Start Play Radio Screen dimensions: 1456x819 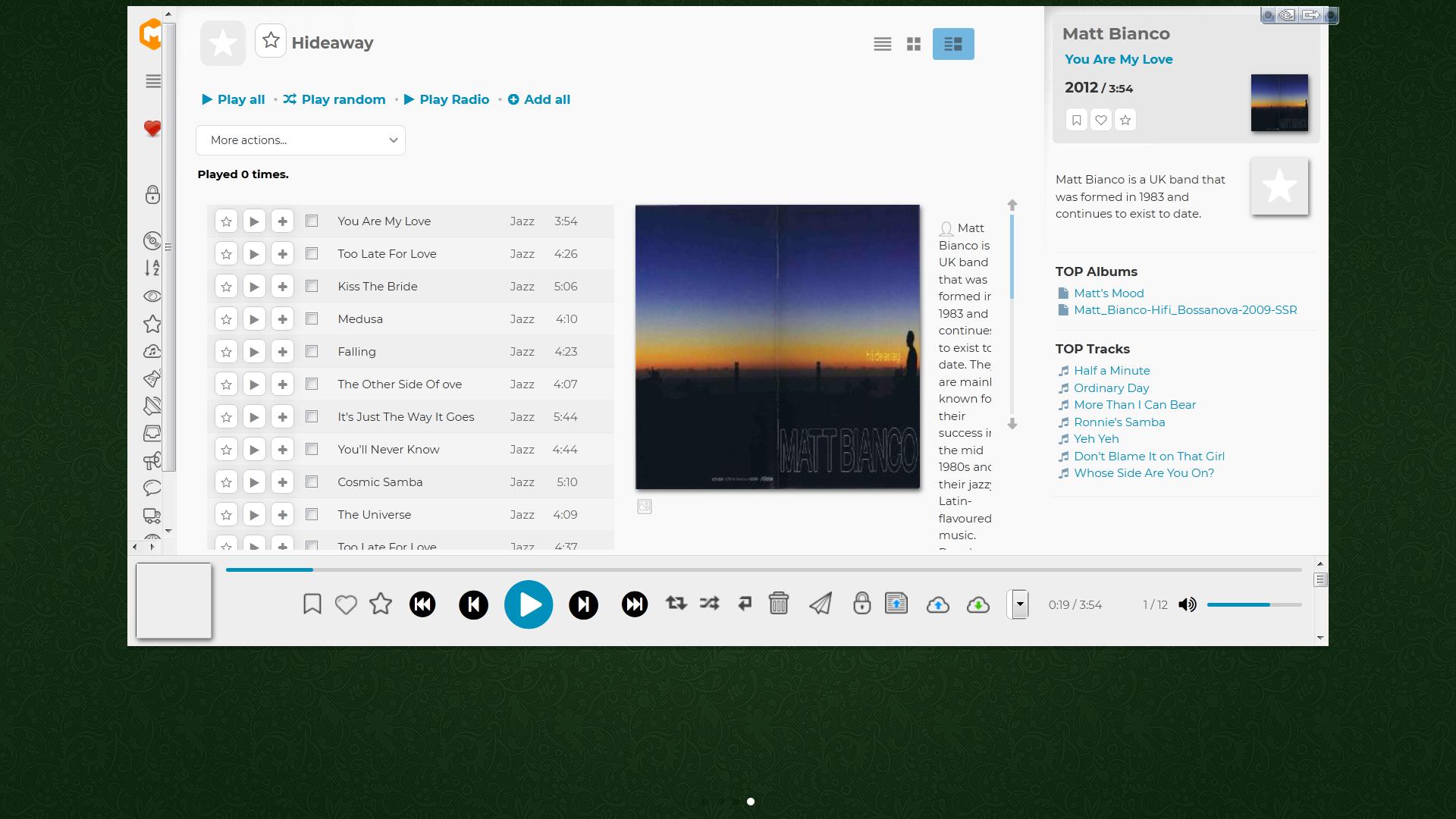pyautogui.click(x=447, y=99)
